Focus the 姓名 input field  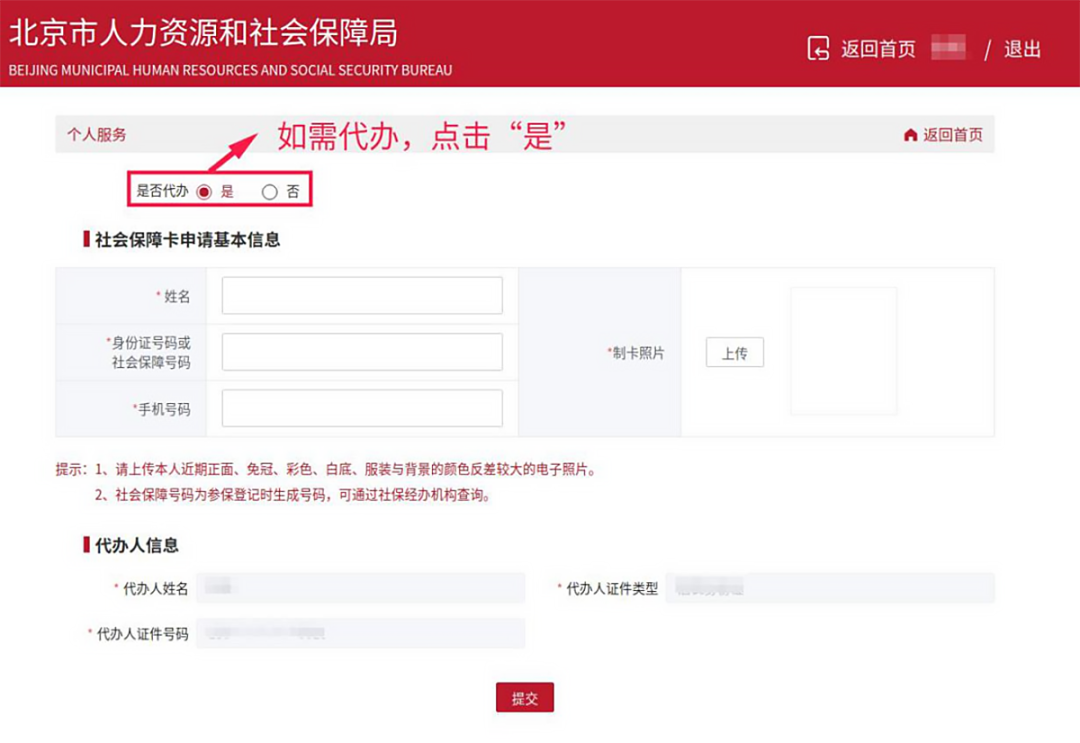tap(362, 296)
